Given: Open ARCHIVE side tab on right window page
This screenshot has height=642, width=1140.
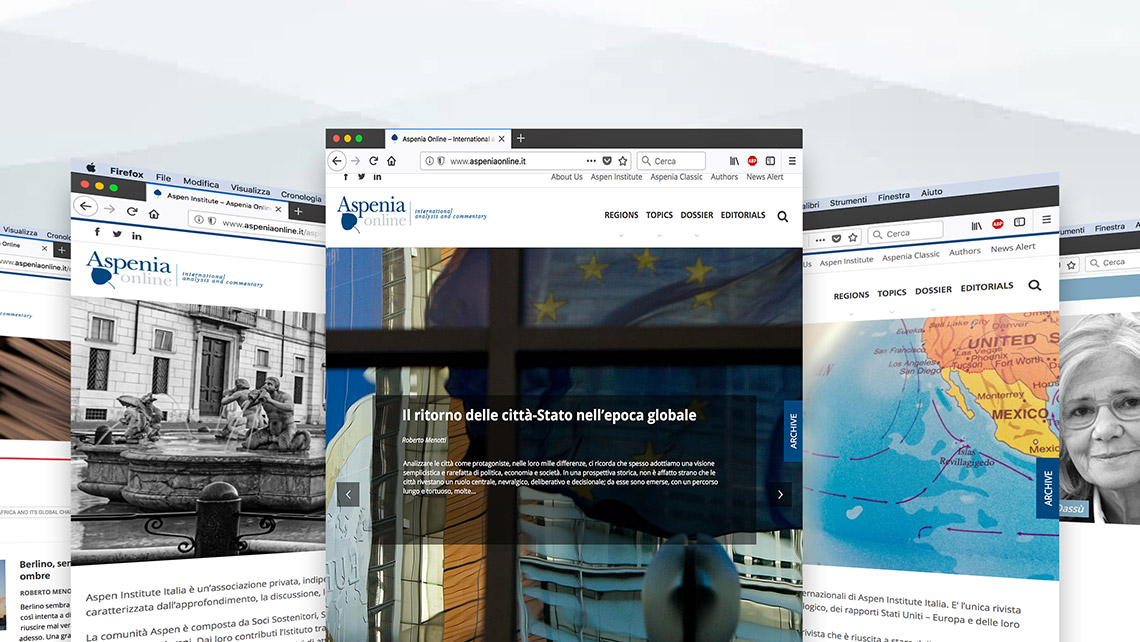Looking at the screenshot, I should click(1048, 488).
